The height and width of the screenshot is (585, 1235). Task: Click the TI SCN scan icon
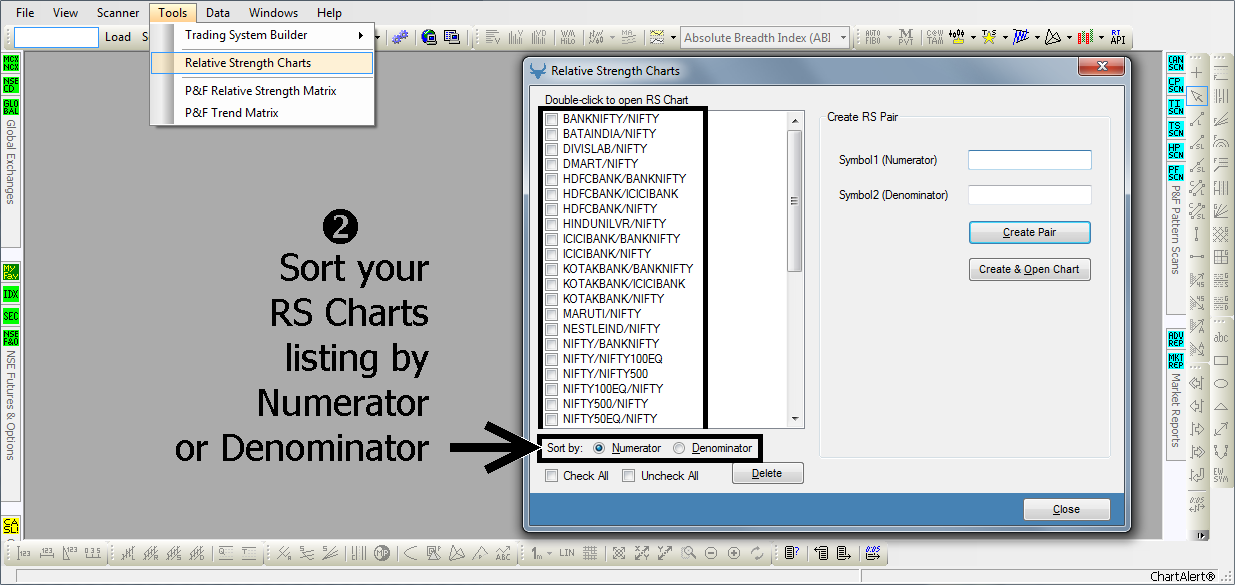click(x=1176, y=106)
